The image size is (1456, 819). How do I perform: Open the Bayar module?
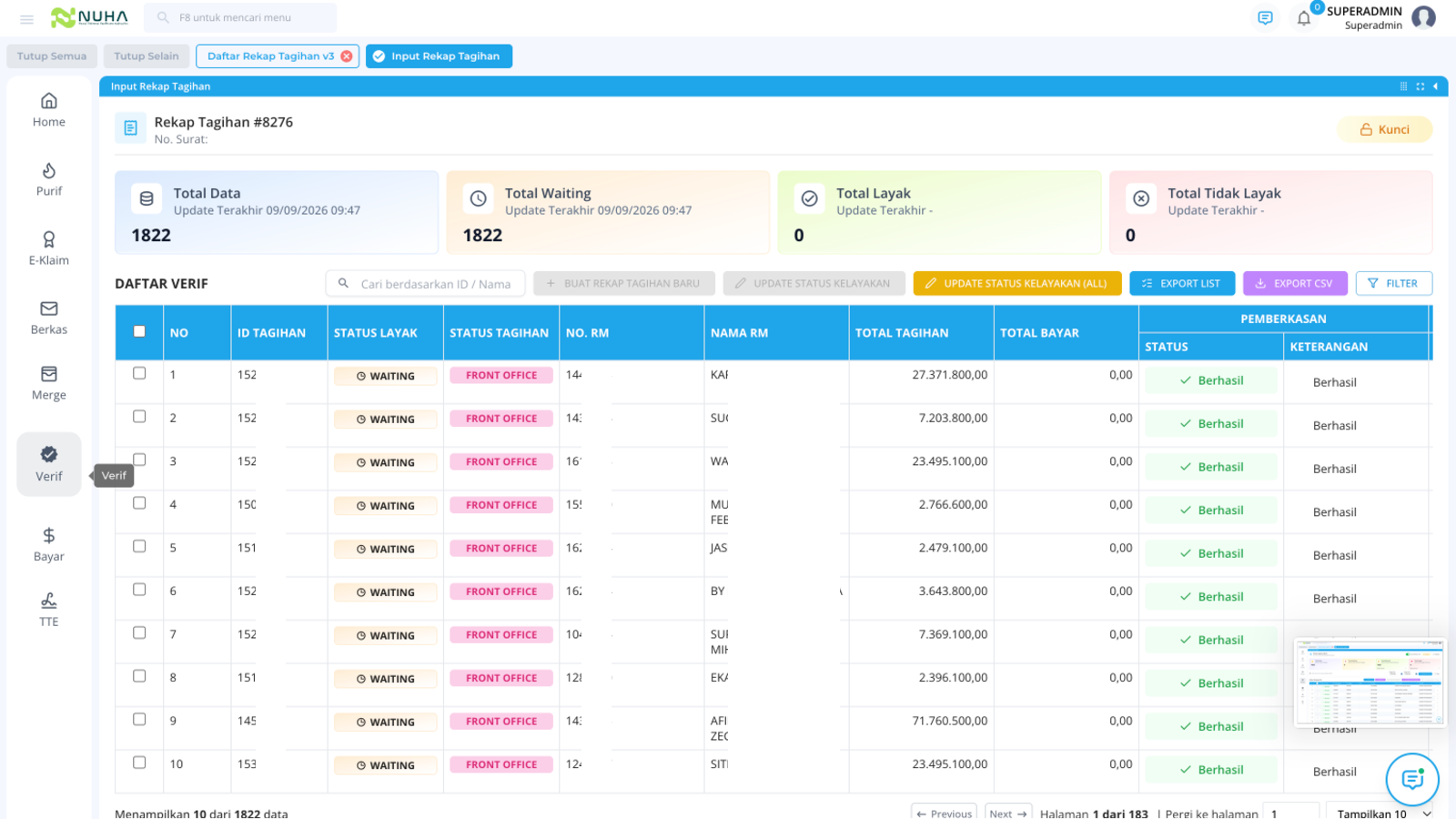pyautogui.click(x=49, y=544)
